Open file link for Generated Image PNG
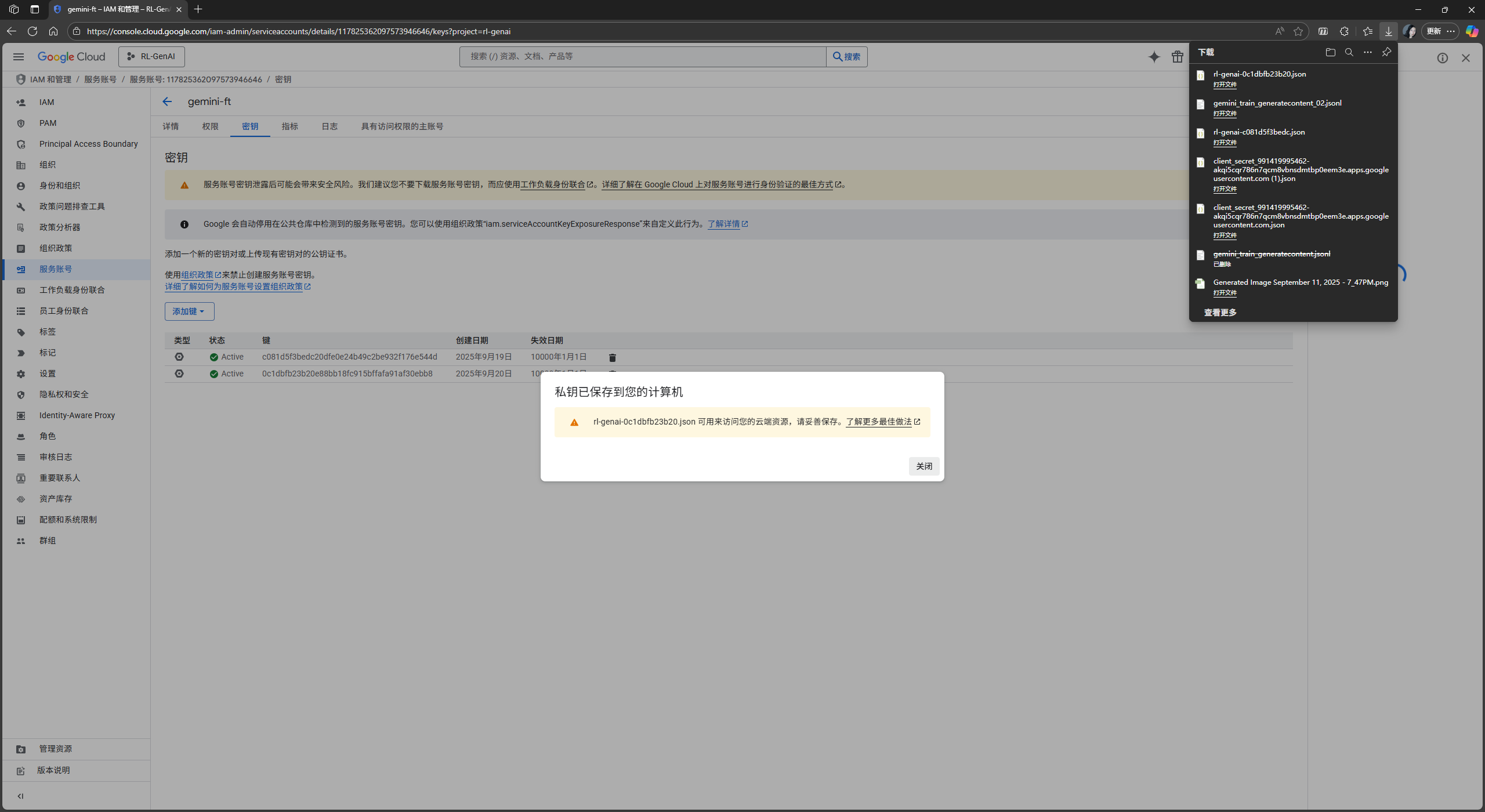1485x812 pixels. pos(1225,293)
